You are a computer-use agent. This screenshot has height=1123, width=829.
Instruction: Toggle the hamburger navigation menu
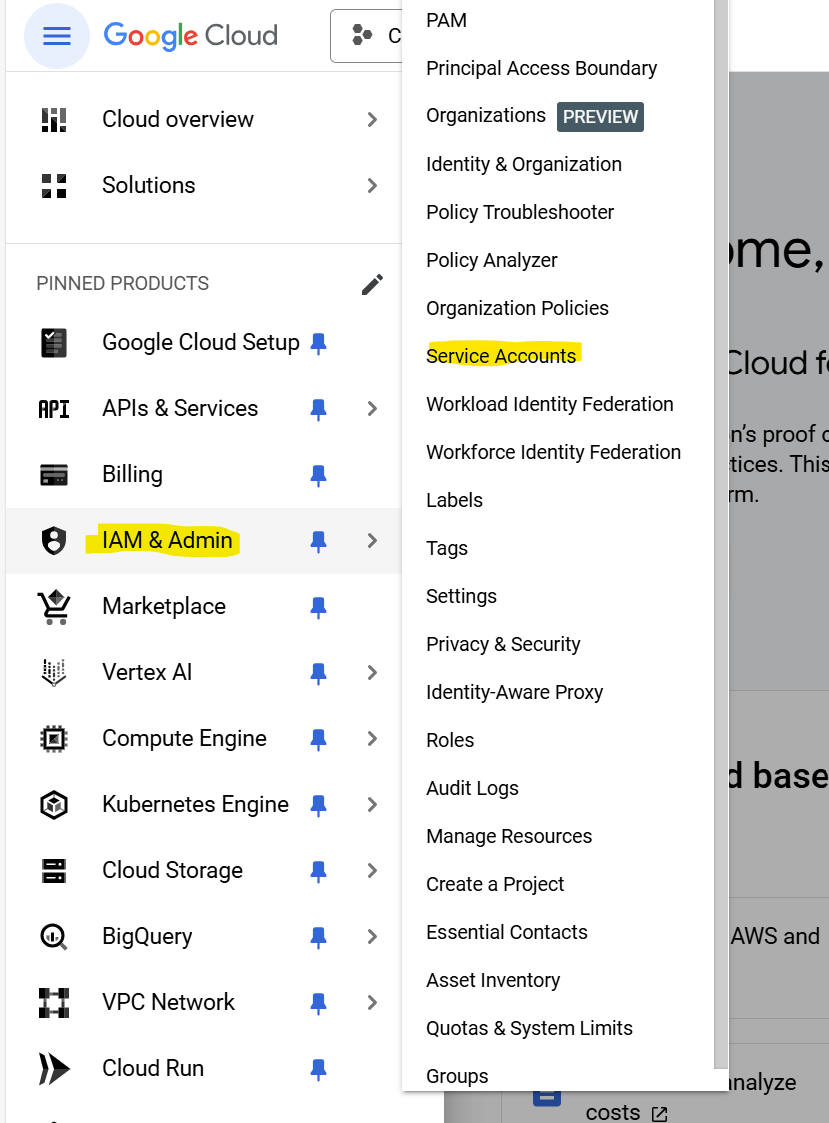click(x=57, y=36)
